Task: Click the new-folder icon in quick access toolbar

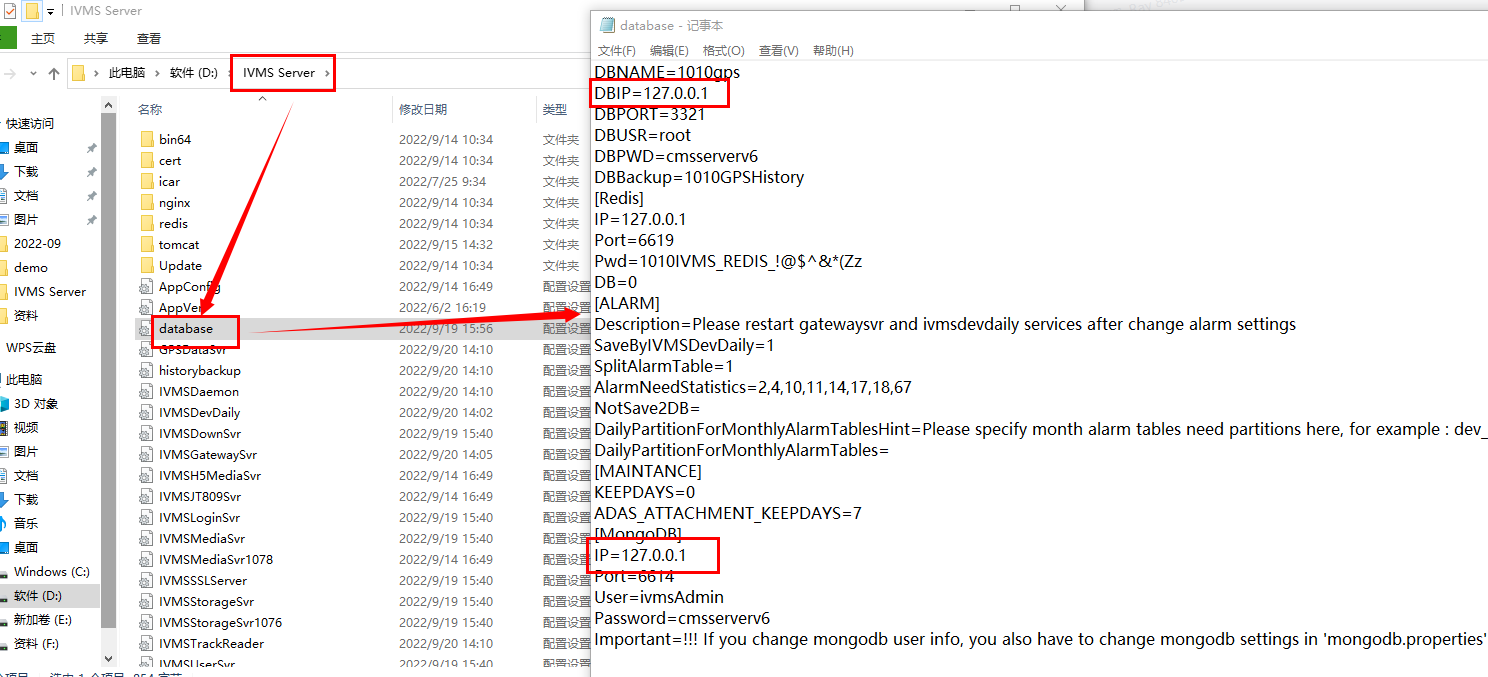Action: tap(32, 11)
